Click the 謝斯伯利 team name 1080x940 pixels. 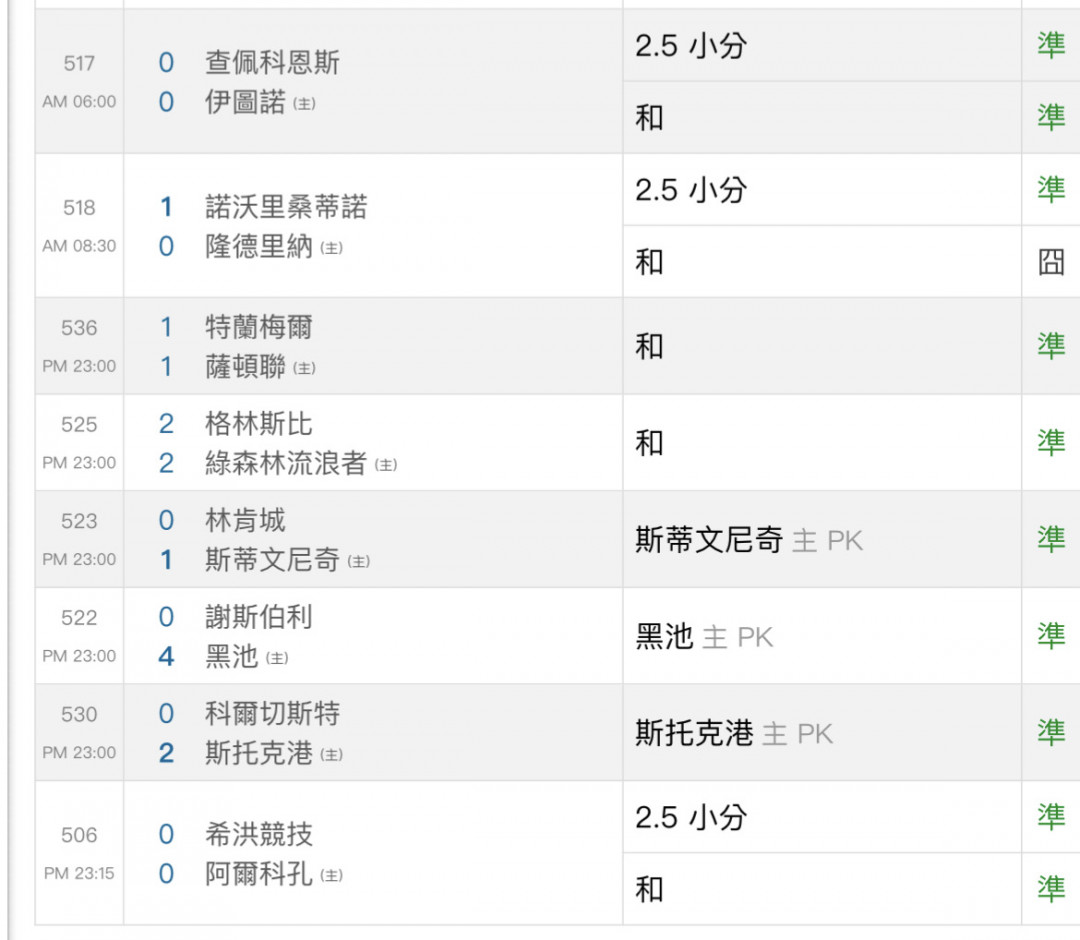(258, 617)
